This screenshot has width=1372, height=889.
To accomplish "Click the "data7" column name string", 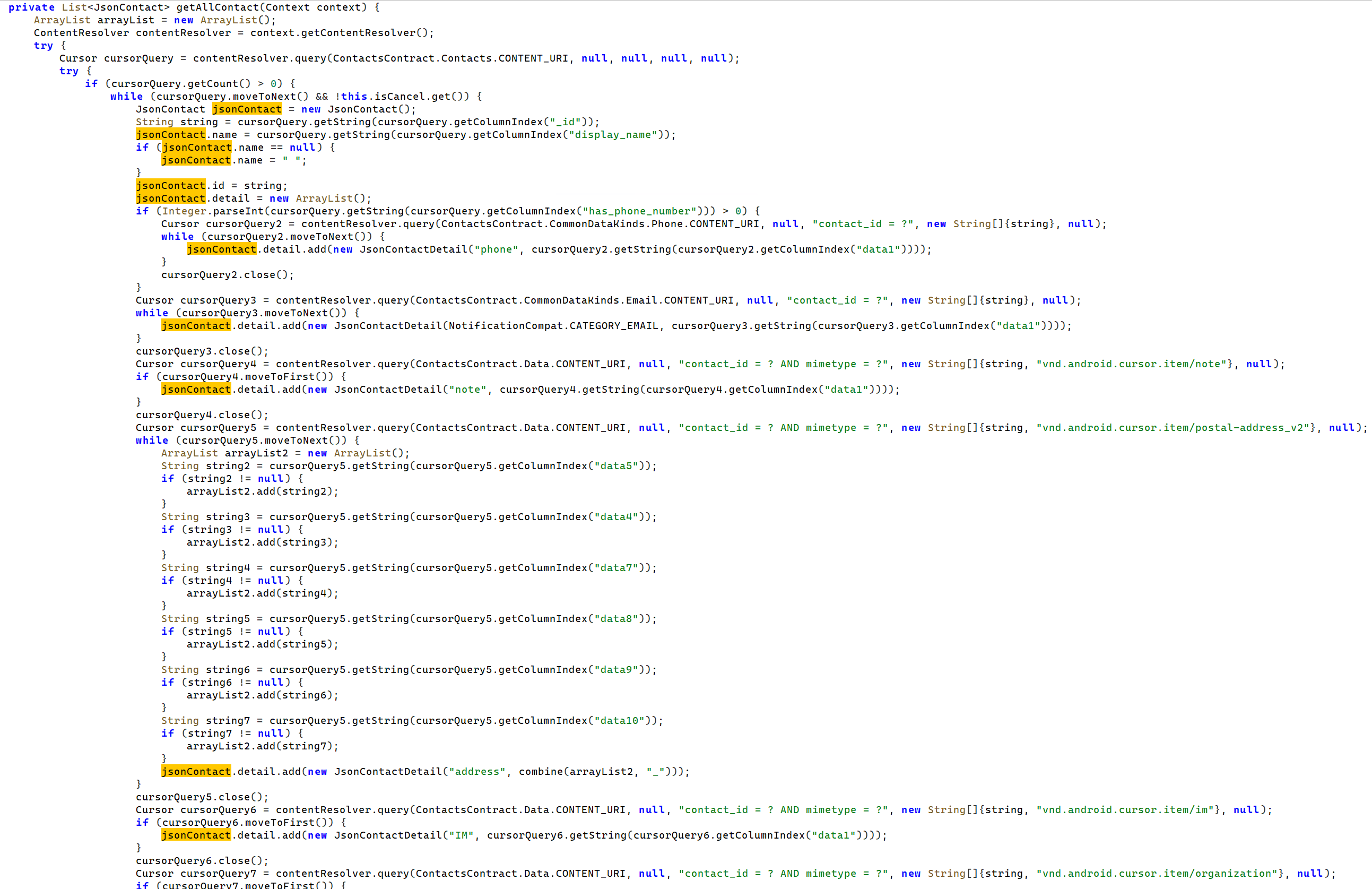I will [x=616, y=568].
